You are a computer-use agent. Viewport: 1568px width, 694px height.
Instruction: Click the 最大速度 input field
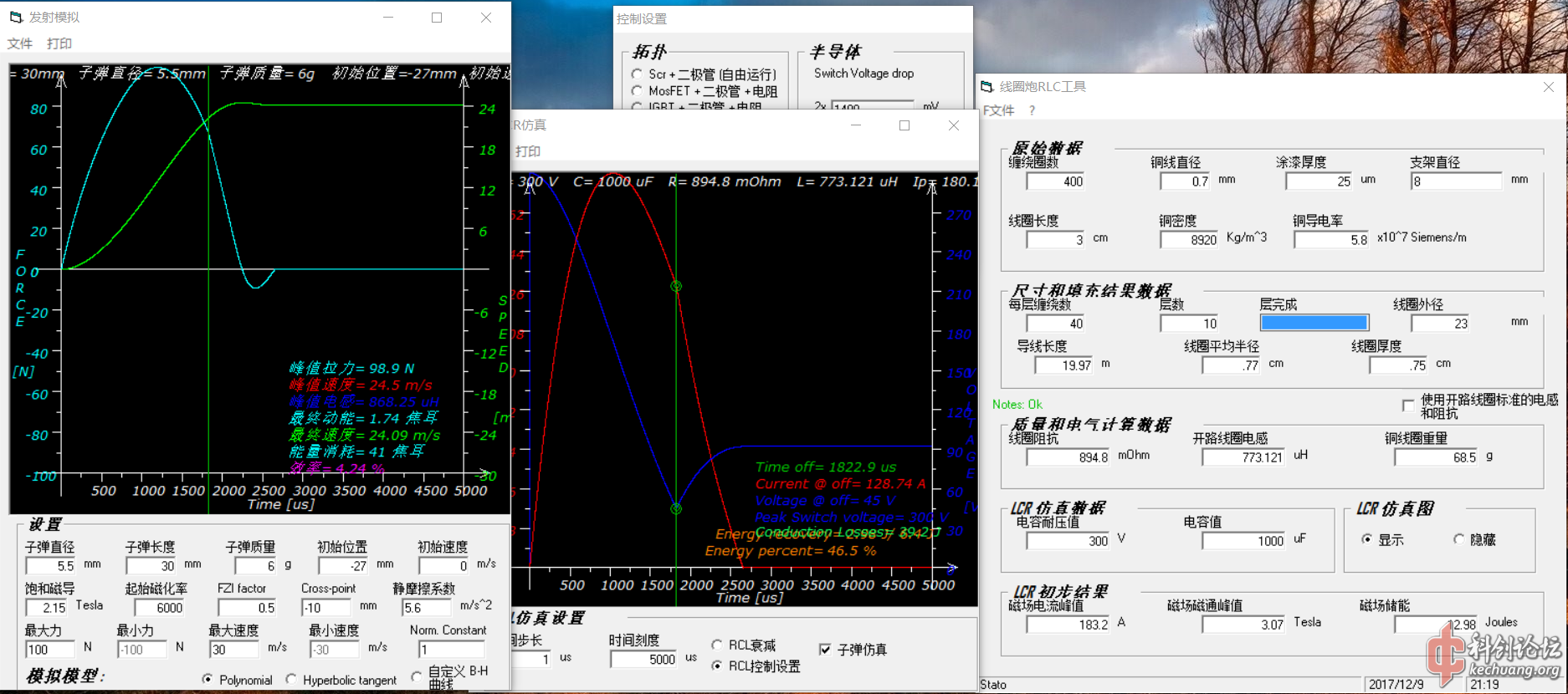[x=234, y=650]
